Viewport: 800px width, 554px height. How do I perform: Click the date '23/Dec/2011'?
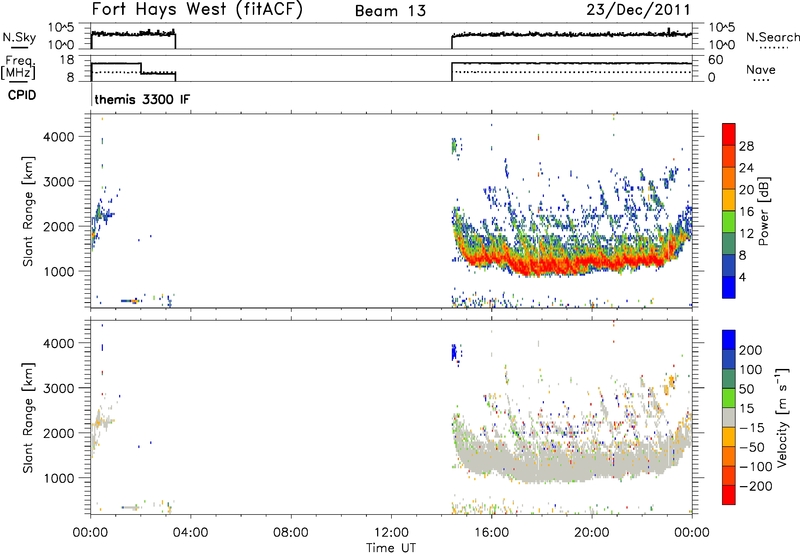(638, 9)
